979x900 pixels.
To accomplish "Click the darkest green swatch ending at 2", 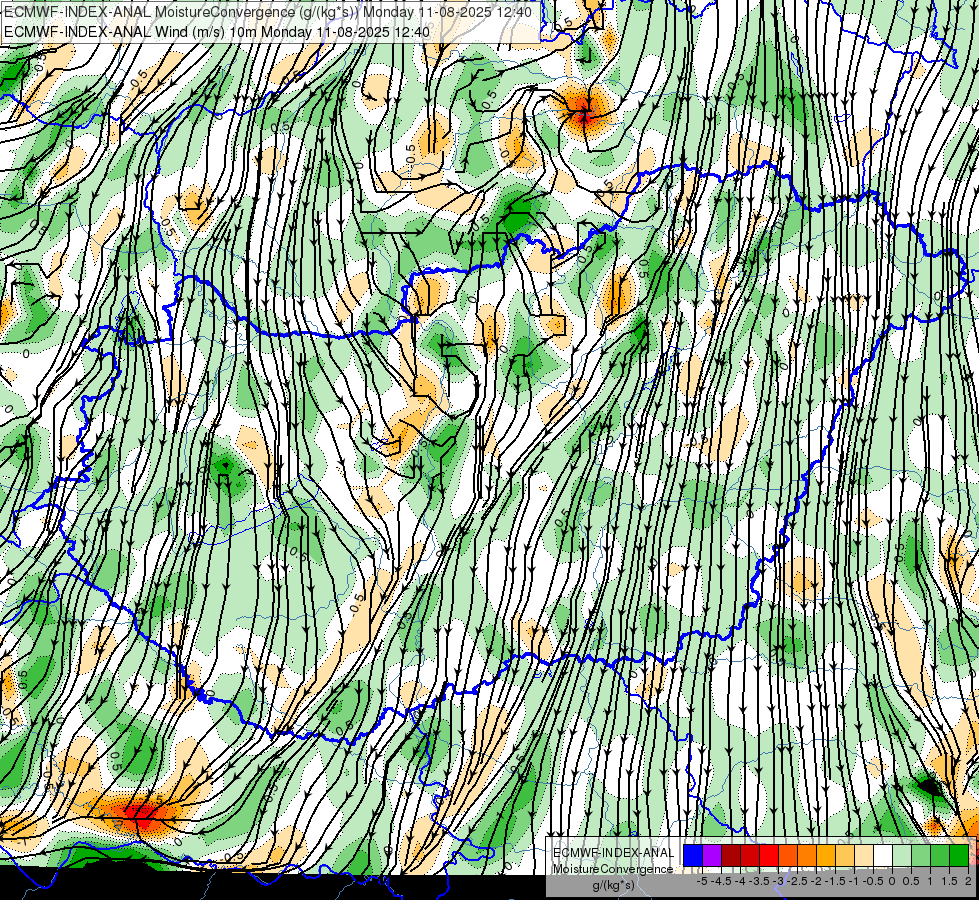I will pyautogui.click(x=959, y=855).
